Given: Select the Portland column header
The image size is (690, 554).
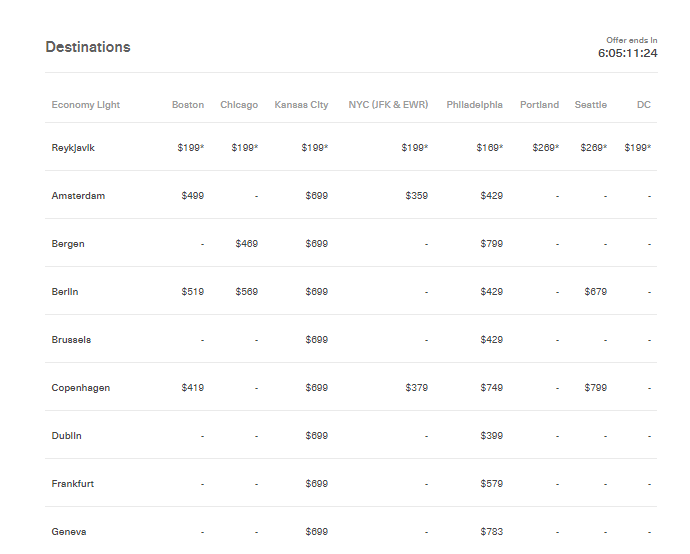Looking at the screenshot, I should click(539, 105).
